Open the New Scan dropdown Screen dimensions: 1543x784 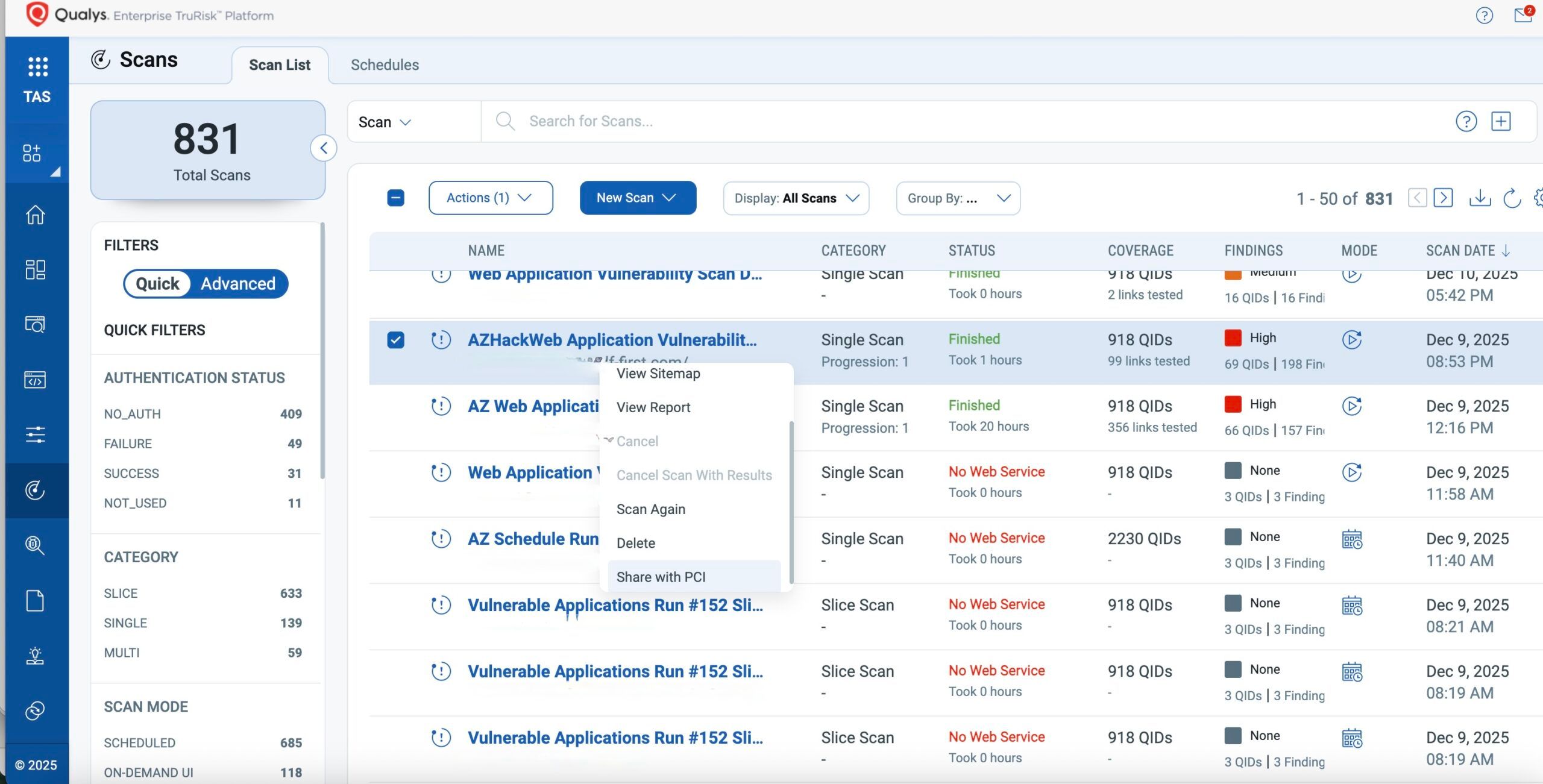[638, 198]
